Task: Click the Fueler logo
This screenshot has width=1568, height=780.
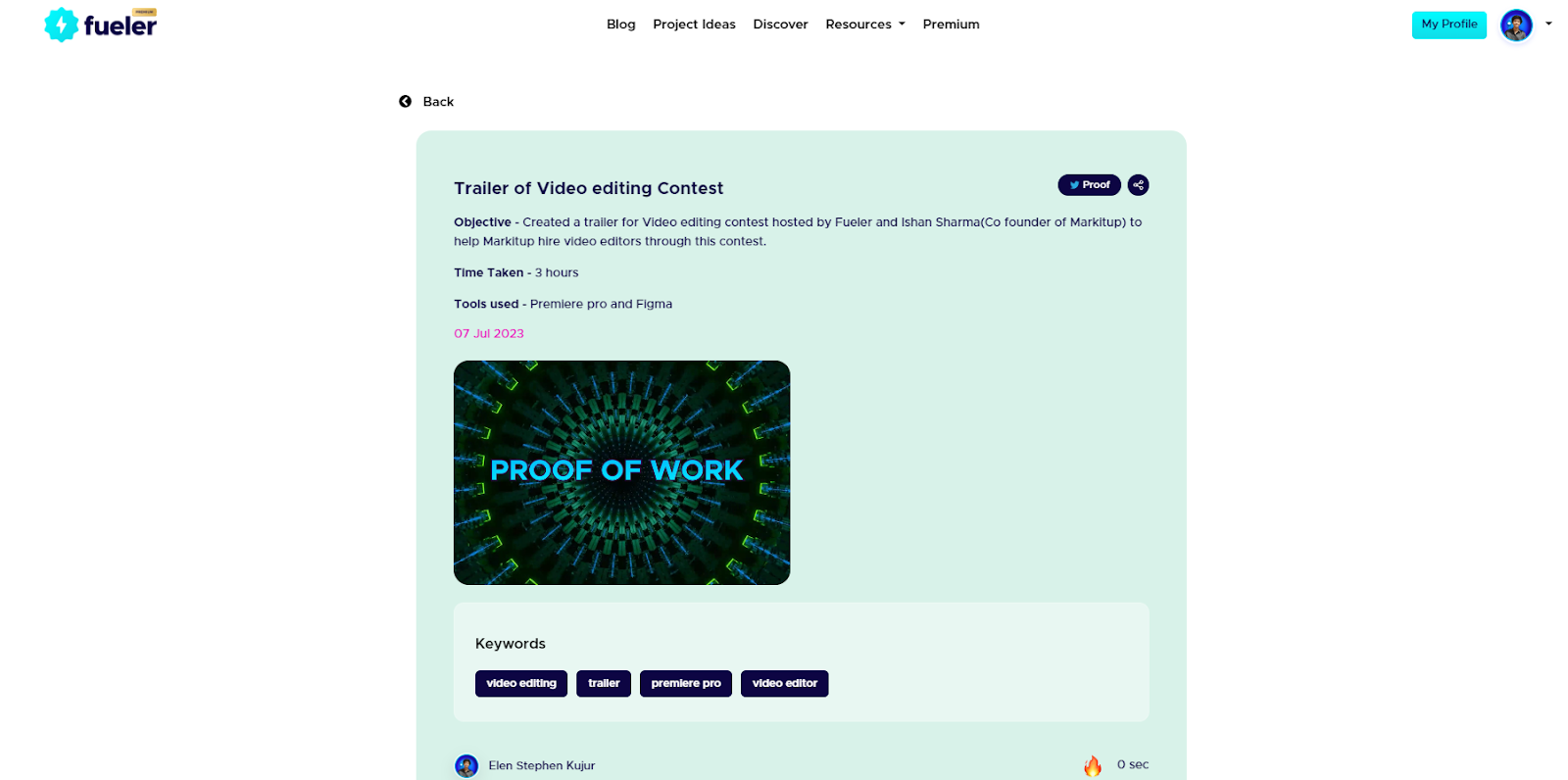Action: tap(101, 24)
